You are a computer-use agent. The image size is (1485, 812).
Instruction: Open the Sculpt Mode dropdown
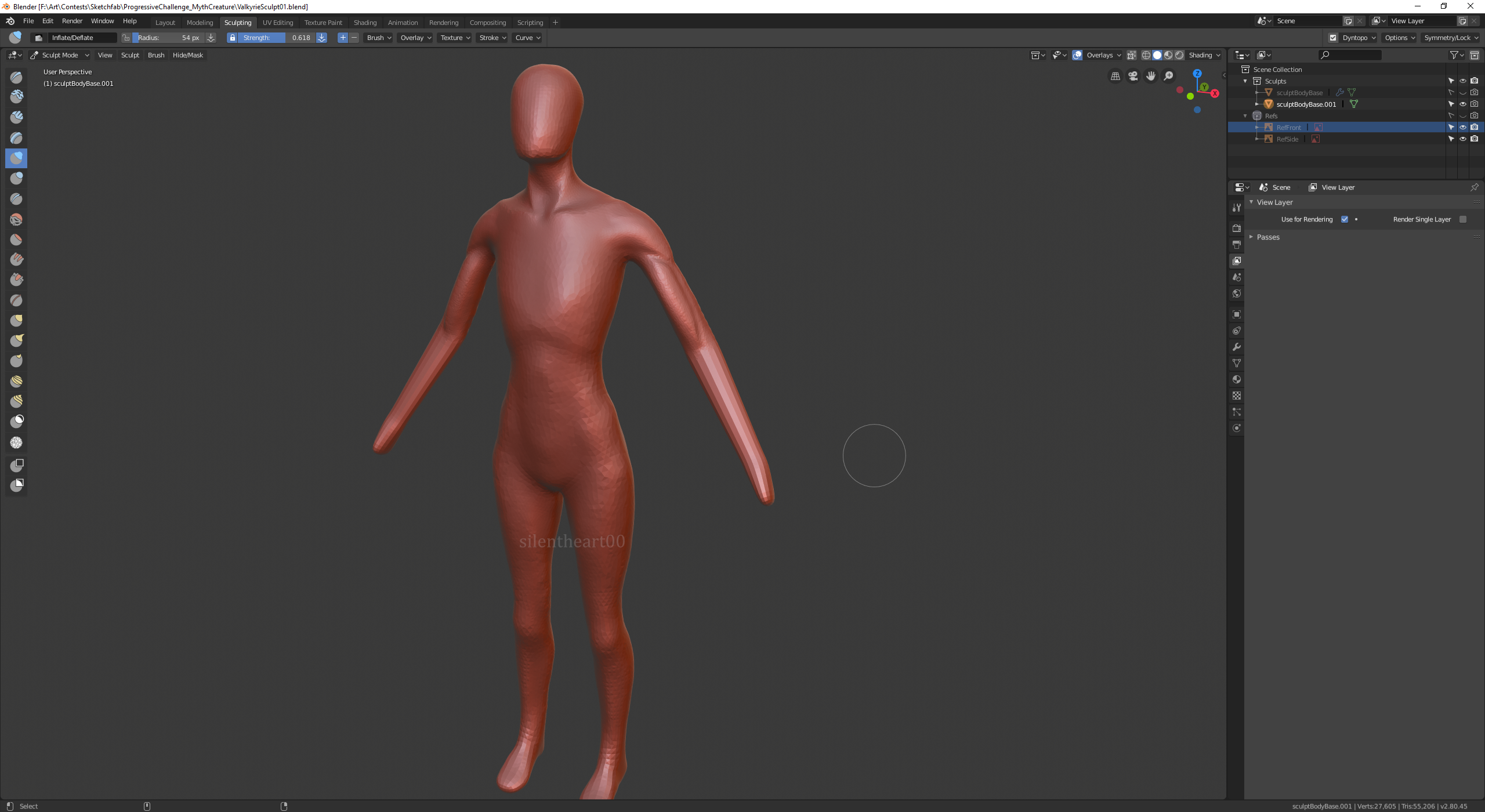pyautogui.click(x=60, y=55)
